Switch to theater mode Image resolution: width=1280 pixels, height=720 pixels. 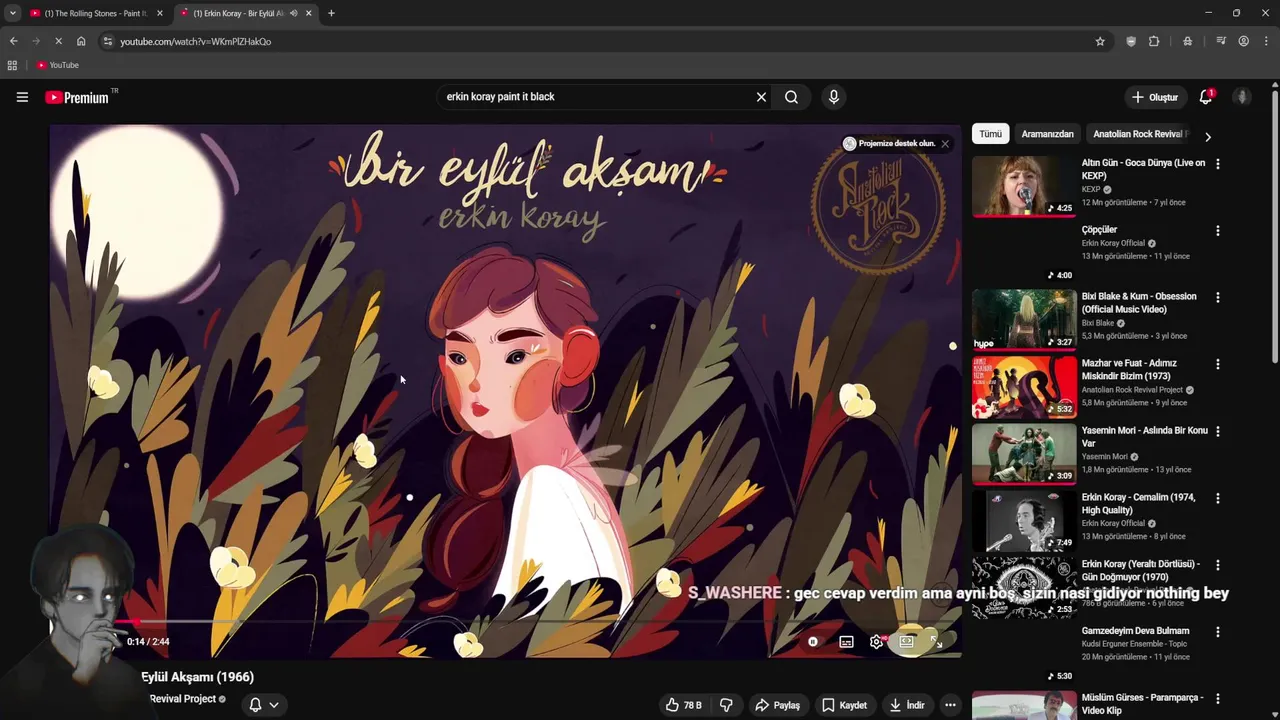(906, 642)
